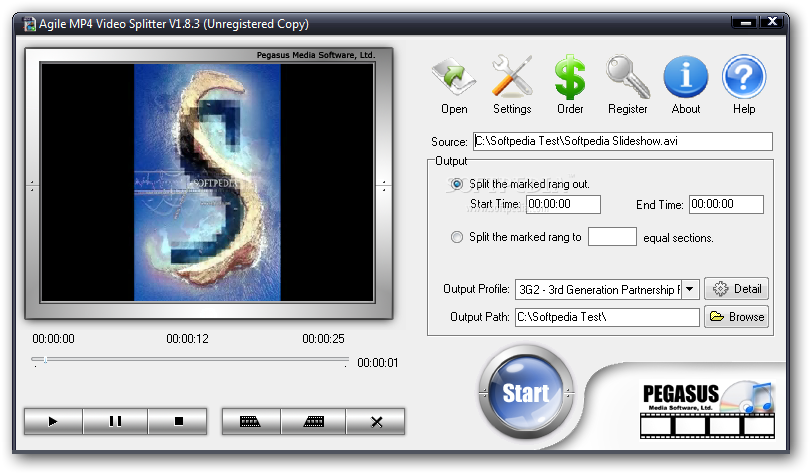Close the Agile MP4 Video Splitter window
The width and height of the screenshot is (810, 474).
pyautogui.click(x=772, y=22)
